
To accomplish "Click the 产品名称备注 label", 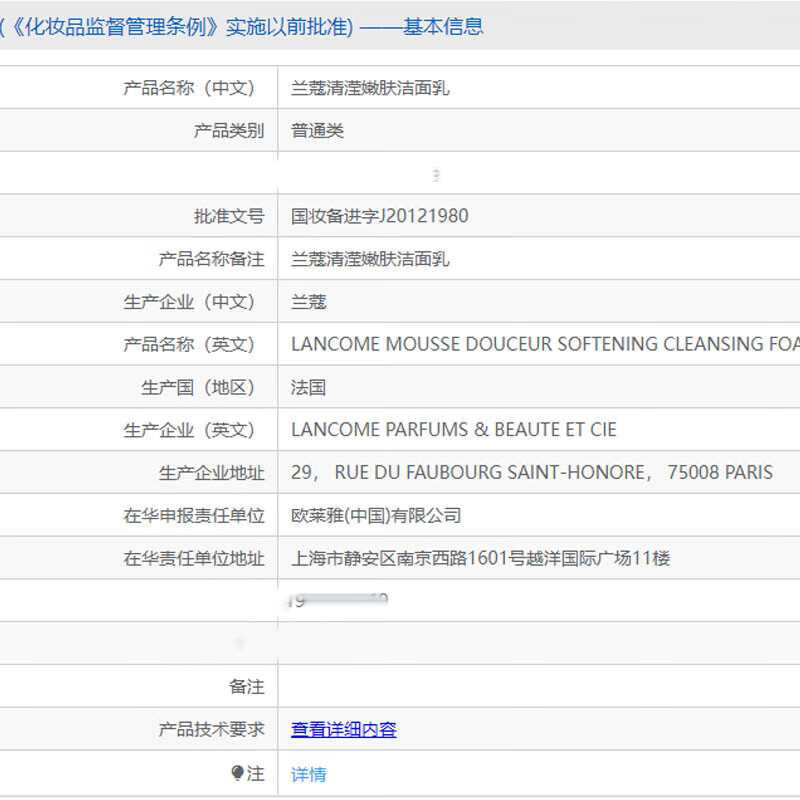I will click(211, 259).
